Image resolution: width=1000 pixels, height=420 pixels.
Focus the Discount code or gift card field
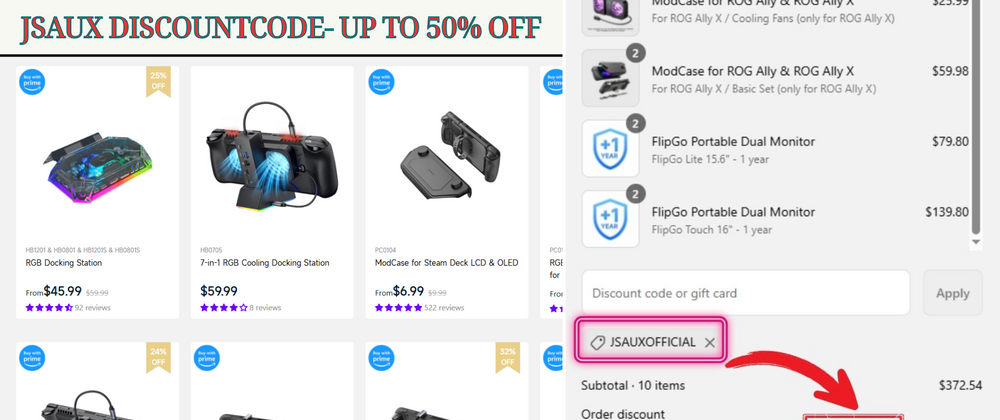click(x=746, y=293)
